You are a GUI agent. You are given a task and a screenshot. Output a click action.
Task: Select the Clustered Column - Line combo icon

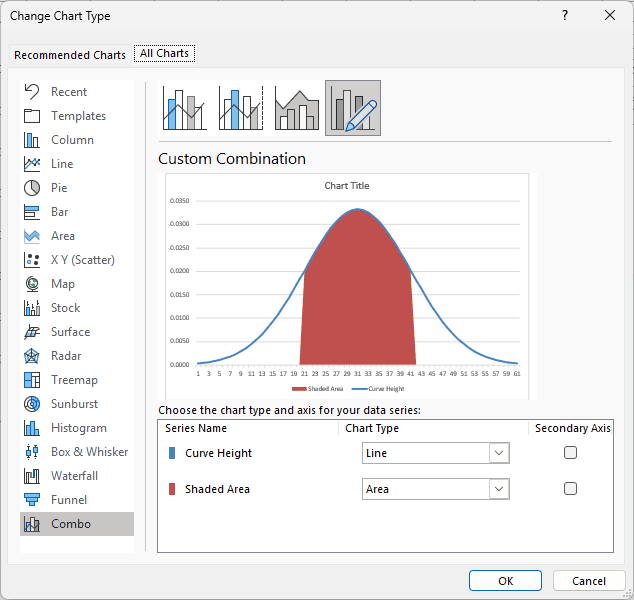click(x=185, y=108)
